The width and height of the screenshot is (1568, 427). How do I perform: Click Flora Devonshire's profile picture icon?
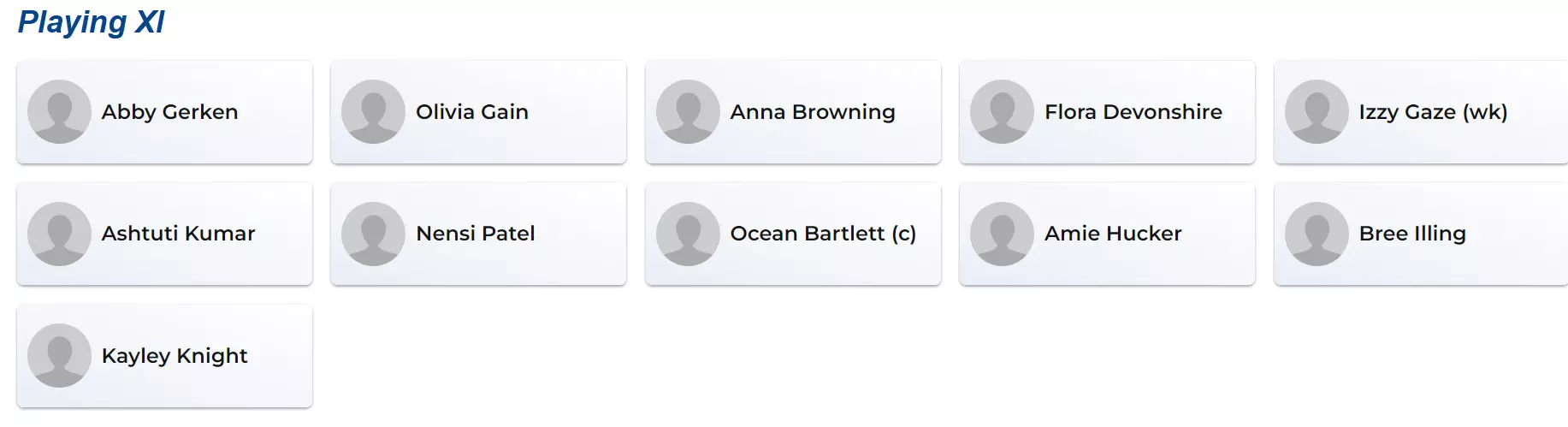(1002, 112)
